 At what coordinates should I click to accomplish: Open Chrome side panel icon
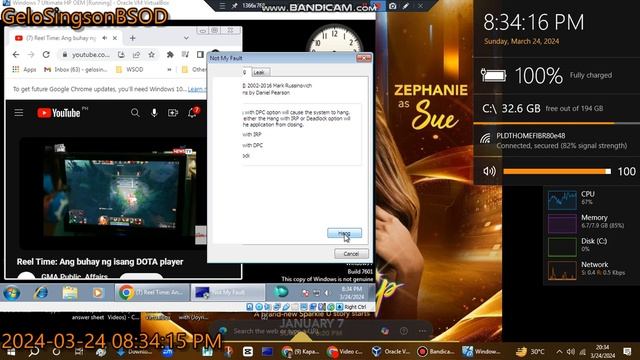200,55
